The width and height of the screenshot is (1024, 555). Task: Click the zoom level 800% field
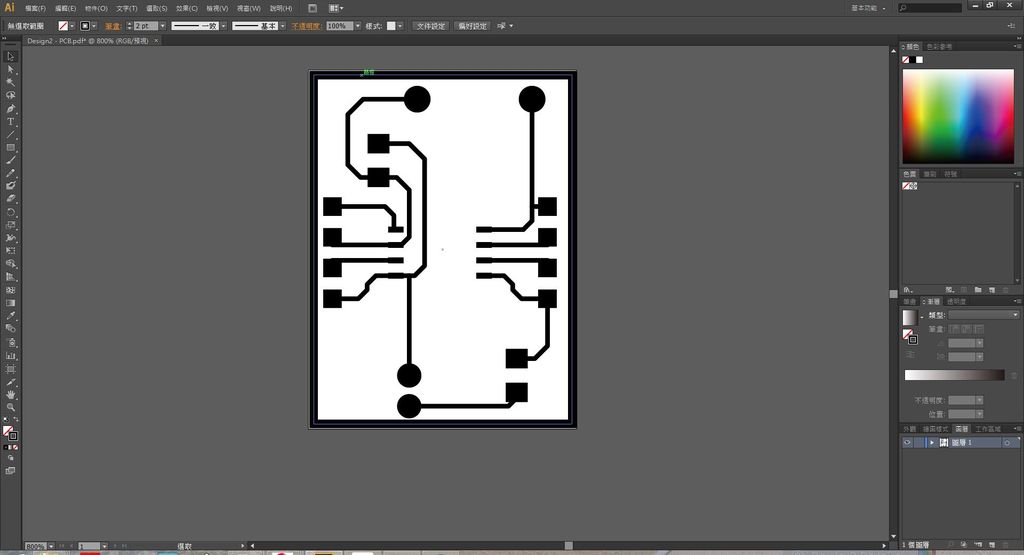[x=35, y=546]
